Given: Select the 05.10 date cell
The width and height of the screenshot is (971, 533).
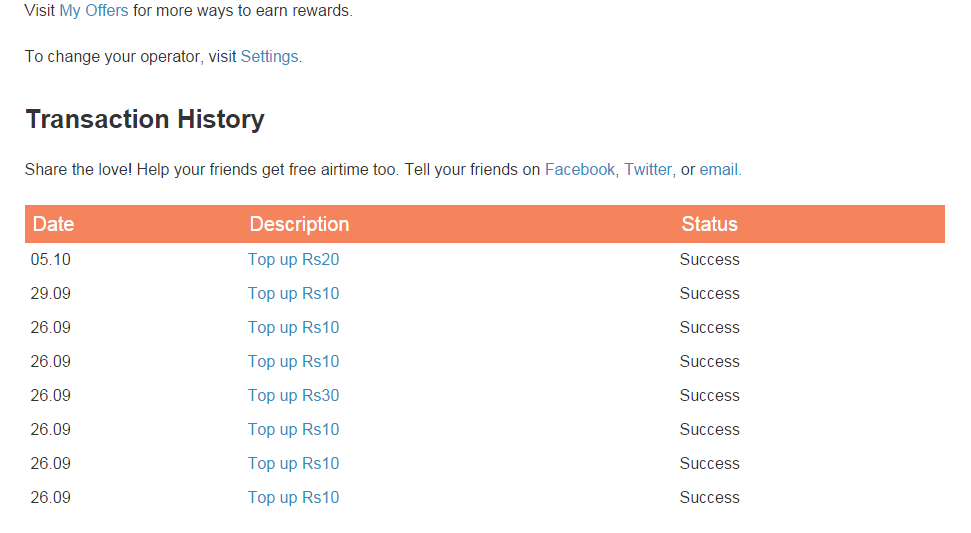Looking at the screenshot, I should 50,259.
